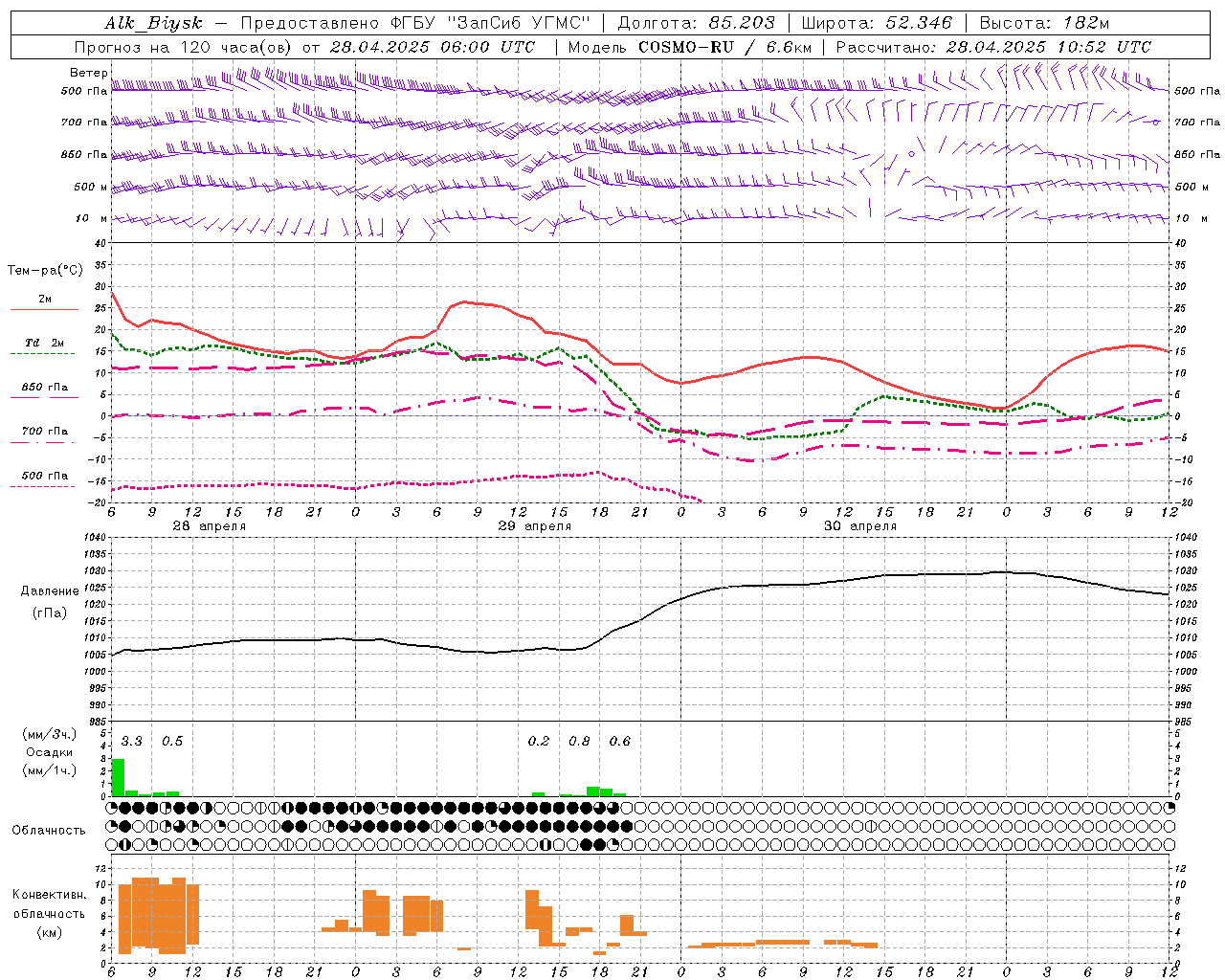Click calculated time 28.04.2025 10:52 UTC

[1049, 47]
